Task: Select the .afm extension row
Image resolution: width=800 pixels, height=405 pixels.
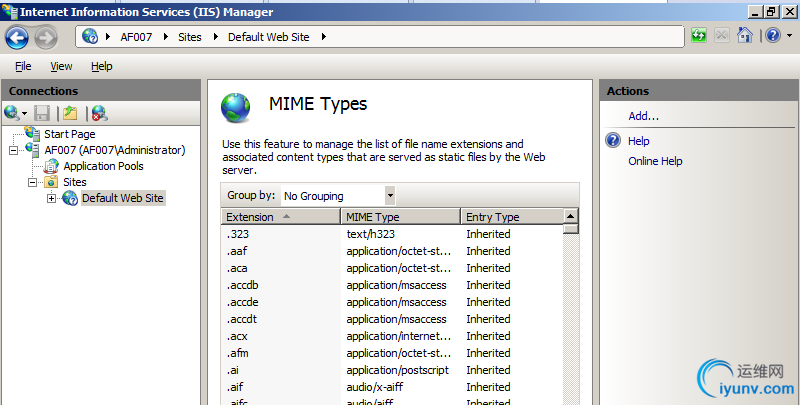Action: click(x=392, y=353)
